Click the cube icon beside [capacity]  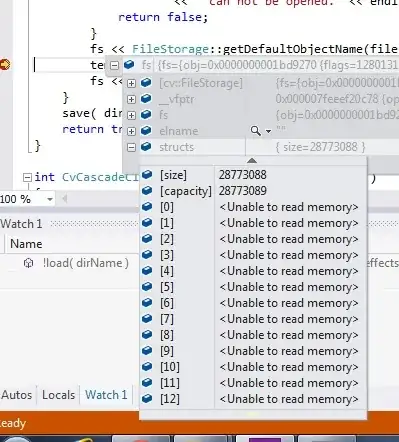(147, 190)
